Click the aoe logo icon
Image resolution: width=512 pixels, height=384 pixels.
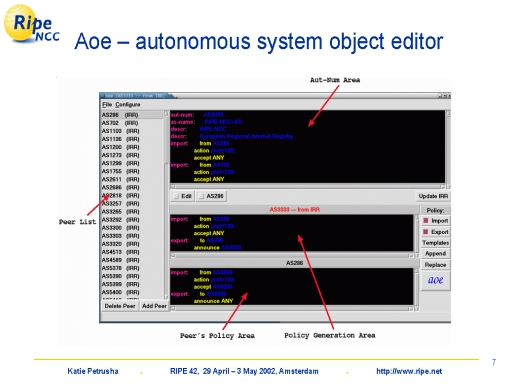435,280
